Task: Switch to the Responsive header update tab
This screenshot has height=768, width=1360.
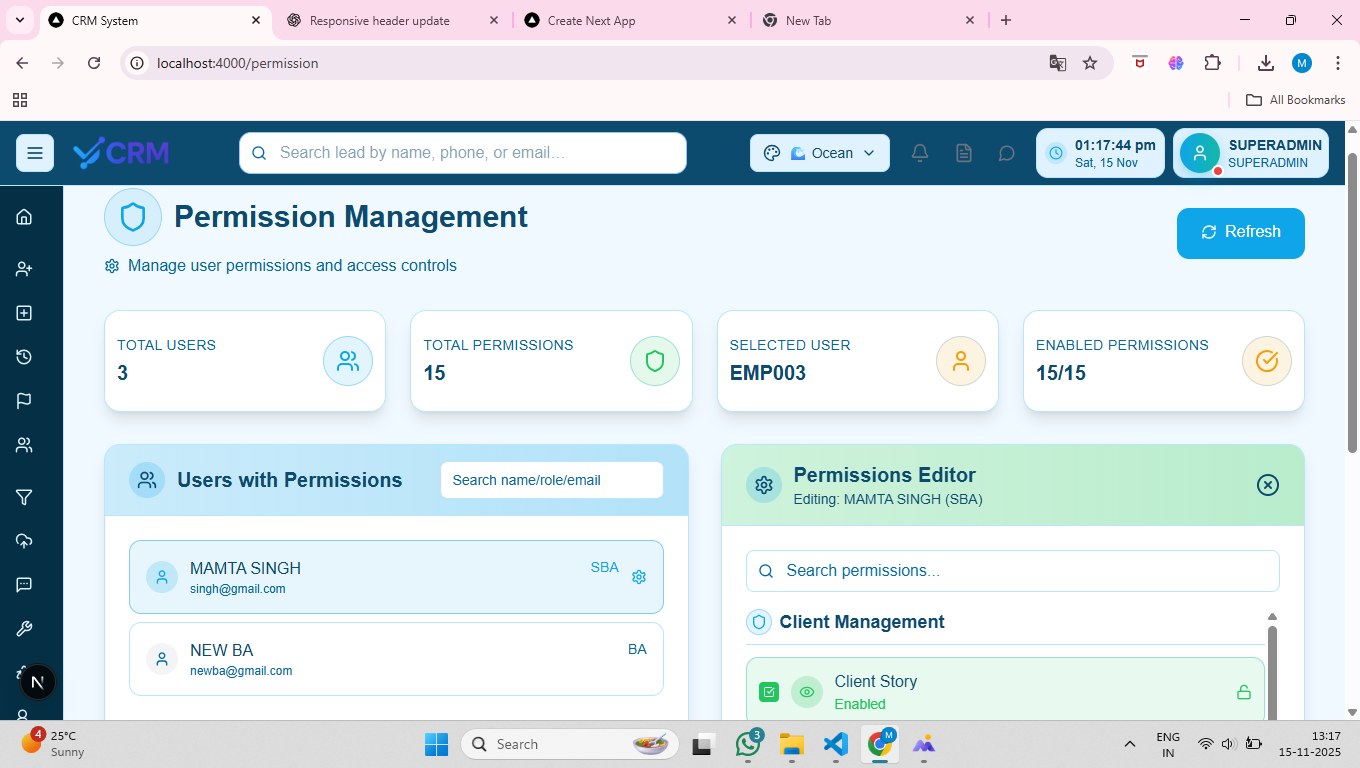Action: tap(380, 19)
